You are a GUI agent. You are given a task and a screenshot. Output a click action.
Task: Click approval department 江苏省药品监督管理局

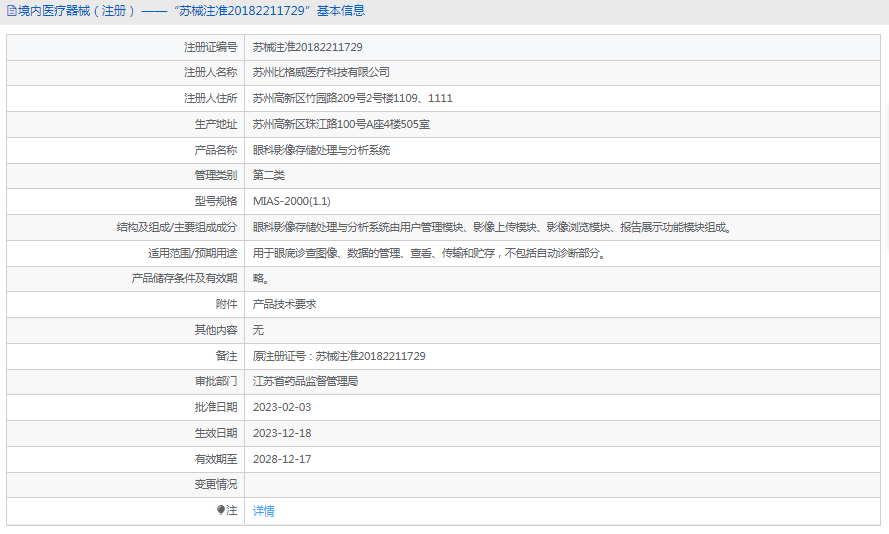click(305, 382)
